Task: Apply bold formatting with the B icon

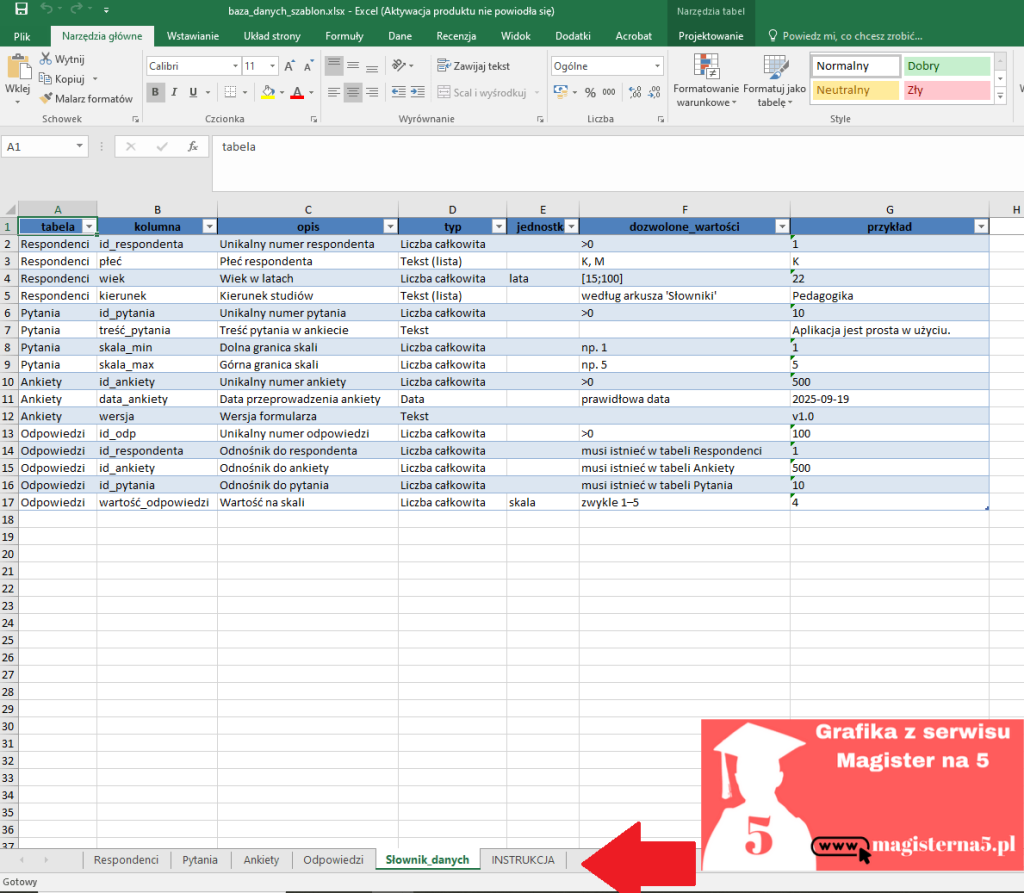Action: point(155,91)
